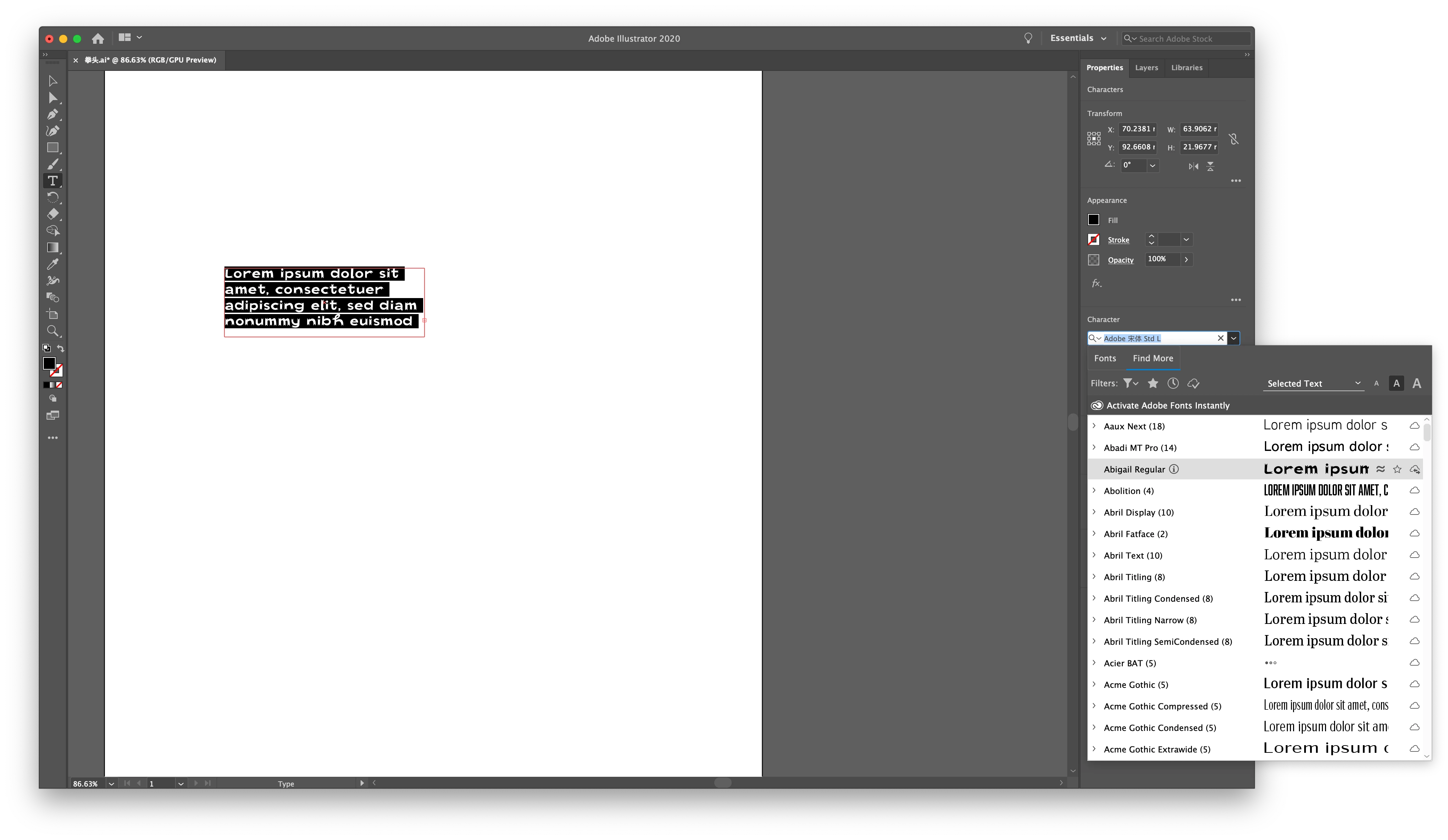Open the Selected Text sample dropdown
Screen dimensions: 1448x840
(1313, 383)
